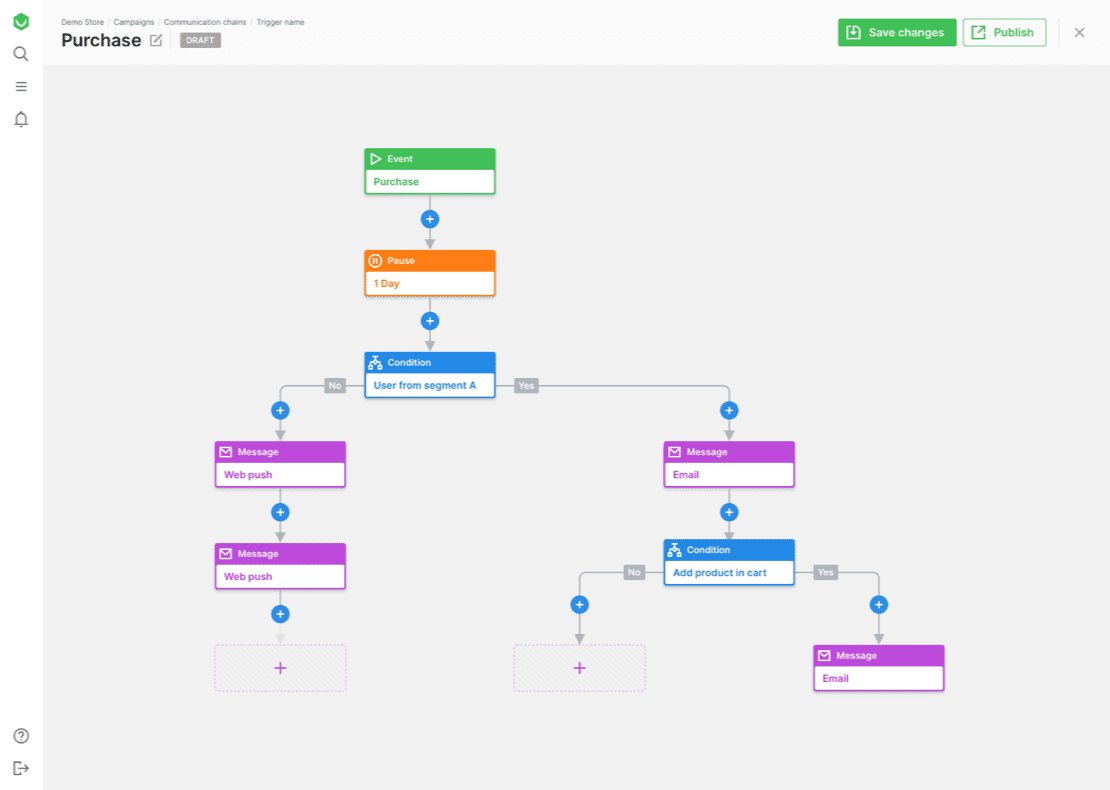Viewport: 1110px width, 790px height.
Task: Click empty placeholder under cart No branch
Action: pyautogui.click(x=580, y=668)
